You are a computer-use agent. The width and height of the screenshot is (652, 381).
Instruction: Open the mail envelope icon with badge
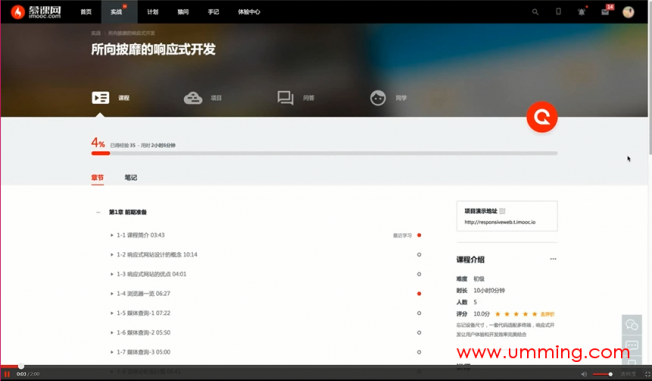coord(605,12)
